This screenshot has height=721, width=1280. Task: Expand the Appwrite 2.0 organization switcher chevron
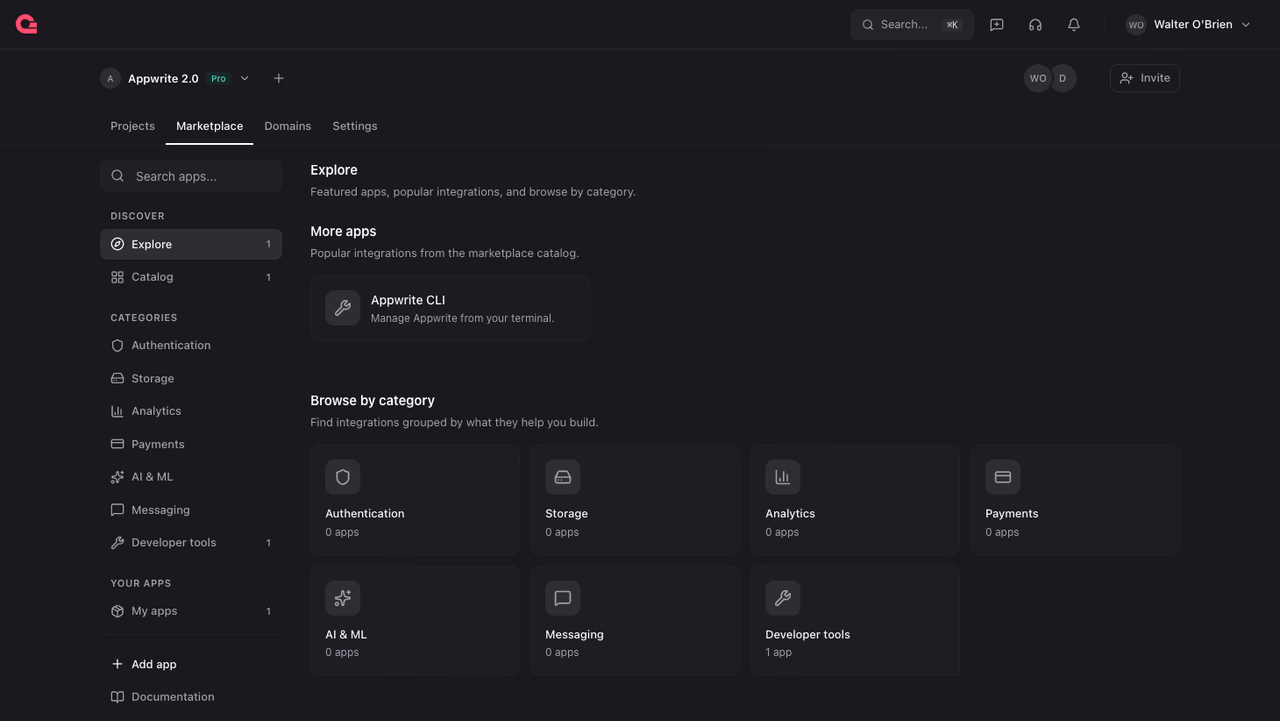[245, 78]
